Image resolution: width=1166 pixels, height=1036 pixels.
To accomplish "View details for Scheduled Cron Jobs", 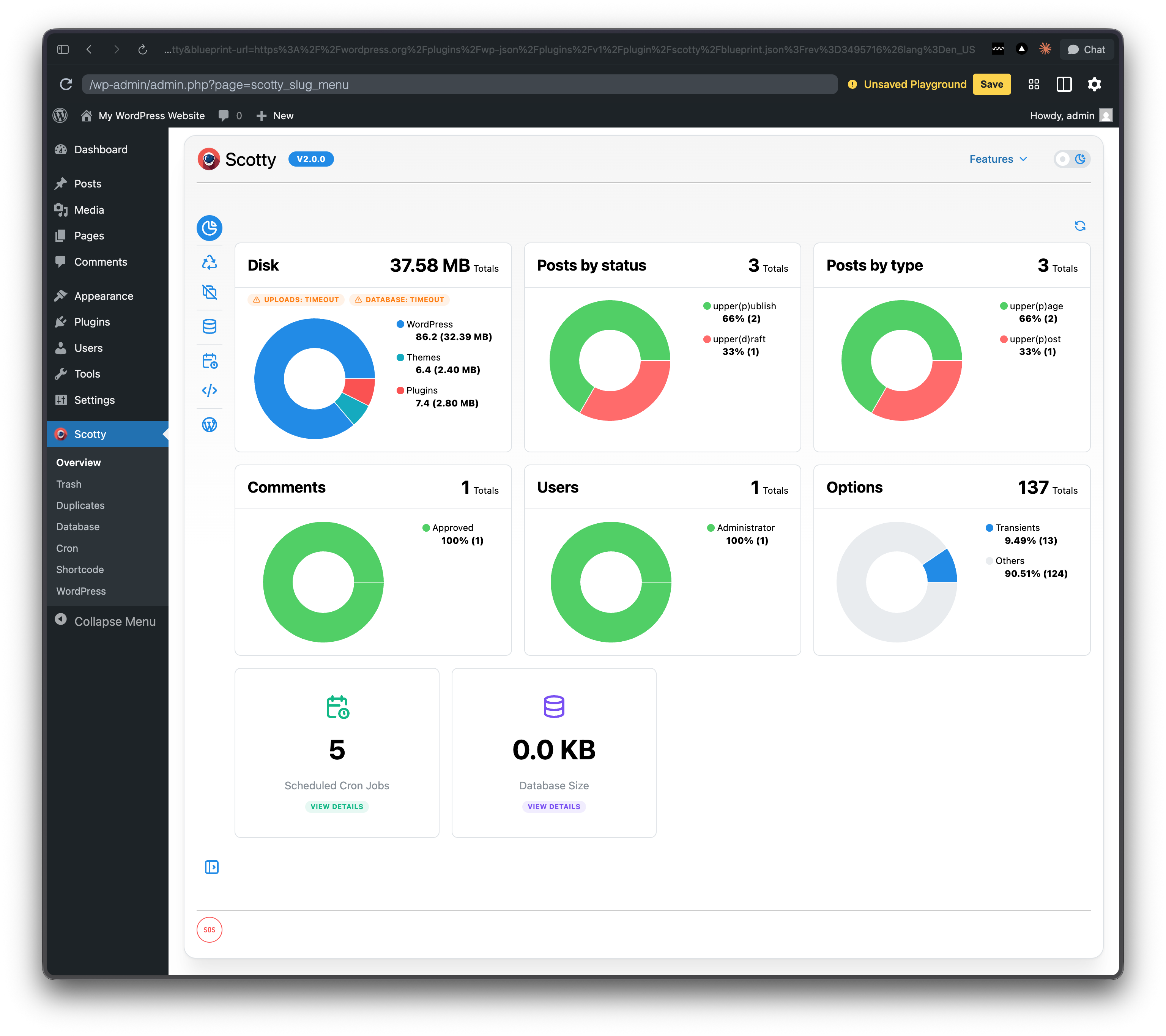I will [337, 807].
